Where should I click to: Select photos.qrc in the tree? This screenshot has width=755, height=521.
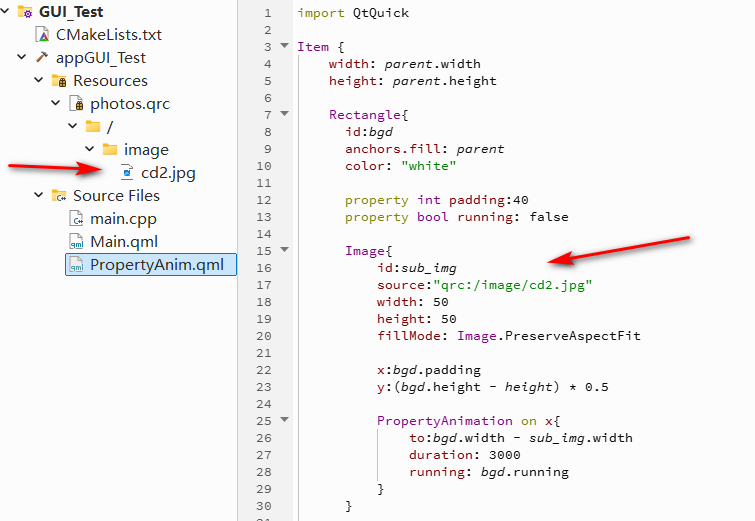[130, 104]
